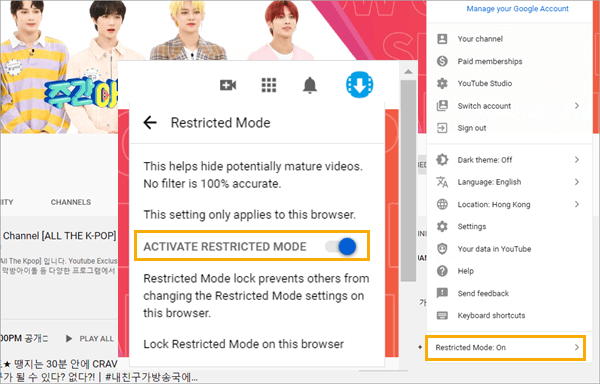The image size is (600, 384).
Task: Click the Settings gear icon
Action: click(x=442, y=226)
